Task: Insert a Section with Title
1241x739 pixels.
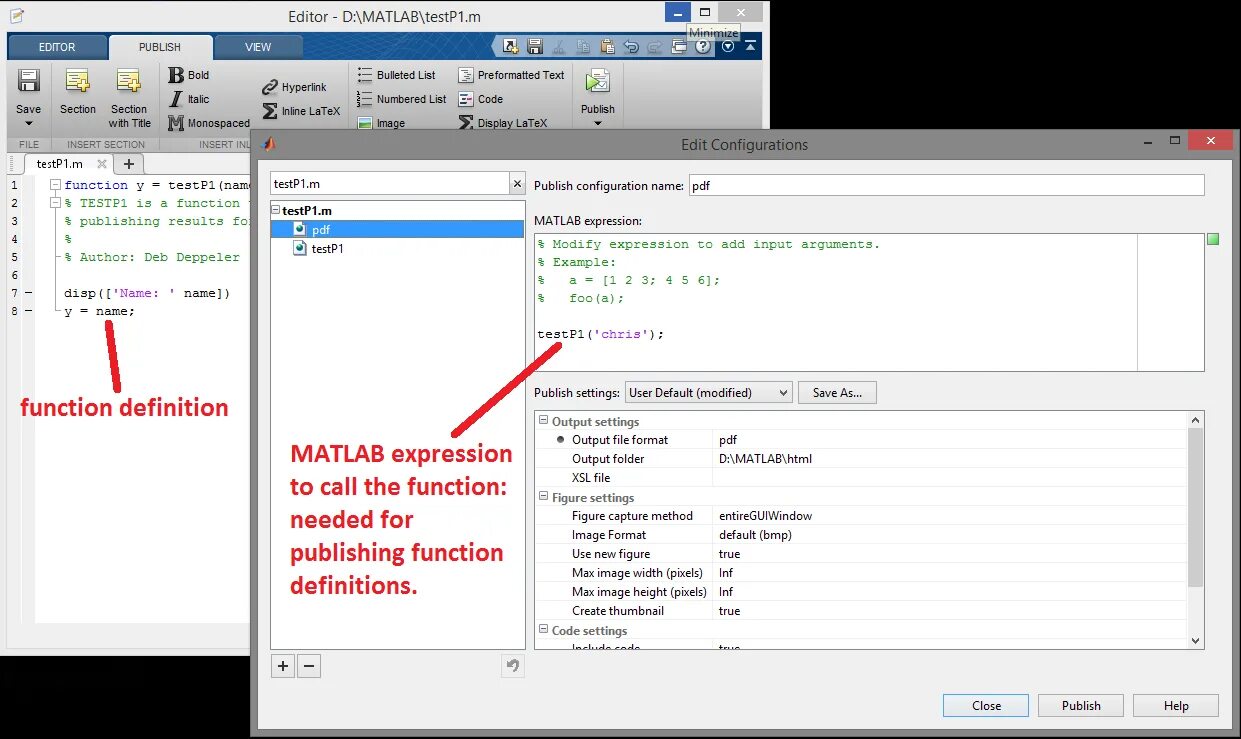Action: [x=128, y=82]
